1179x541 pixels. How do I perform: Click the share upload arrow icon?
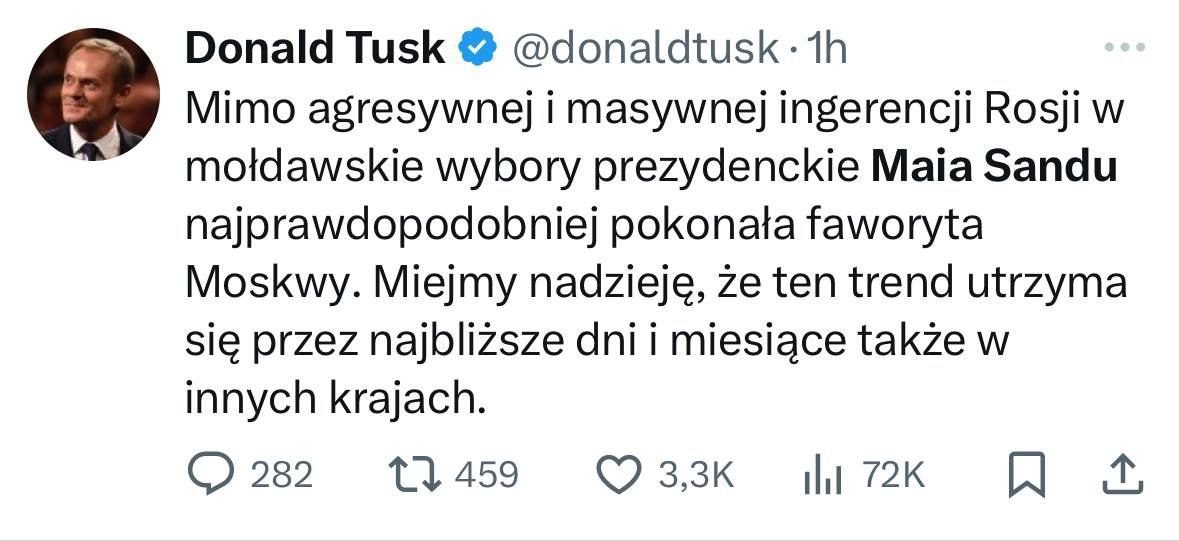click(1121, 474)
